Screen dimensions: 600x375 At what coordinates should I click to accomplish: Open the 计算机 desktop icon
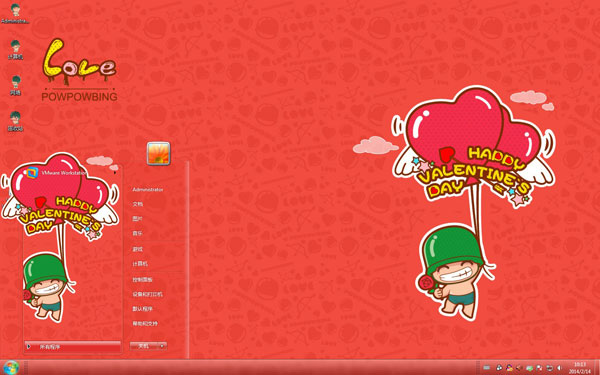coord(15,50)
